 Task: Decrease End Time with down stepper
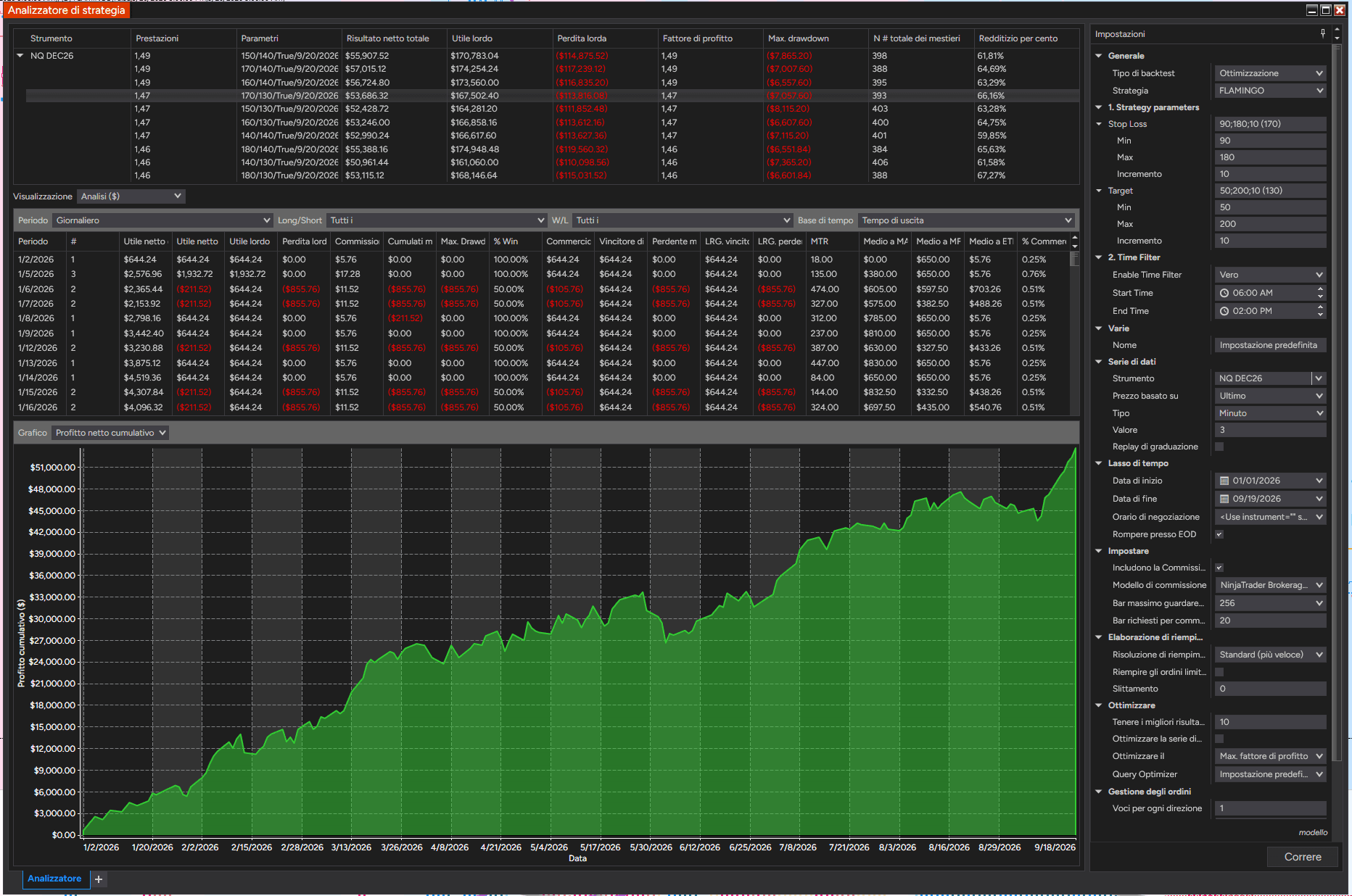click(1320, 315)
